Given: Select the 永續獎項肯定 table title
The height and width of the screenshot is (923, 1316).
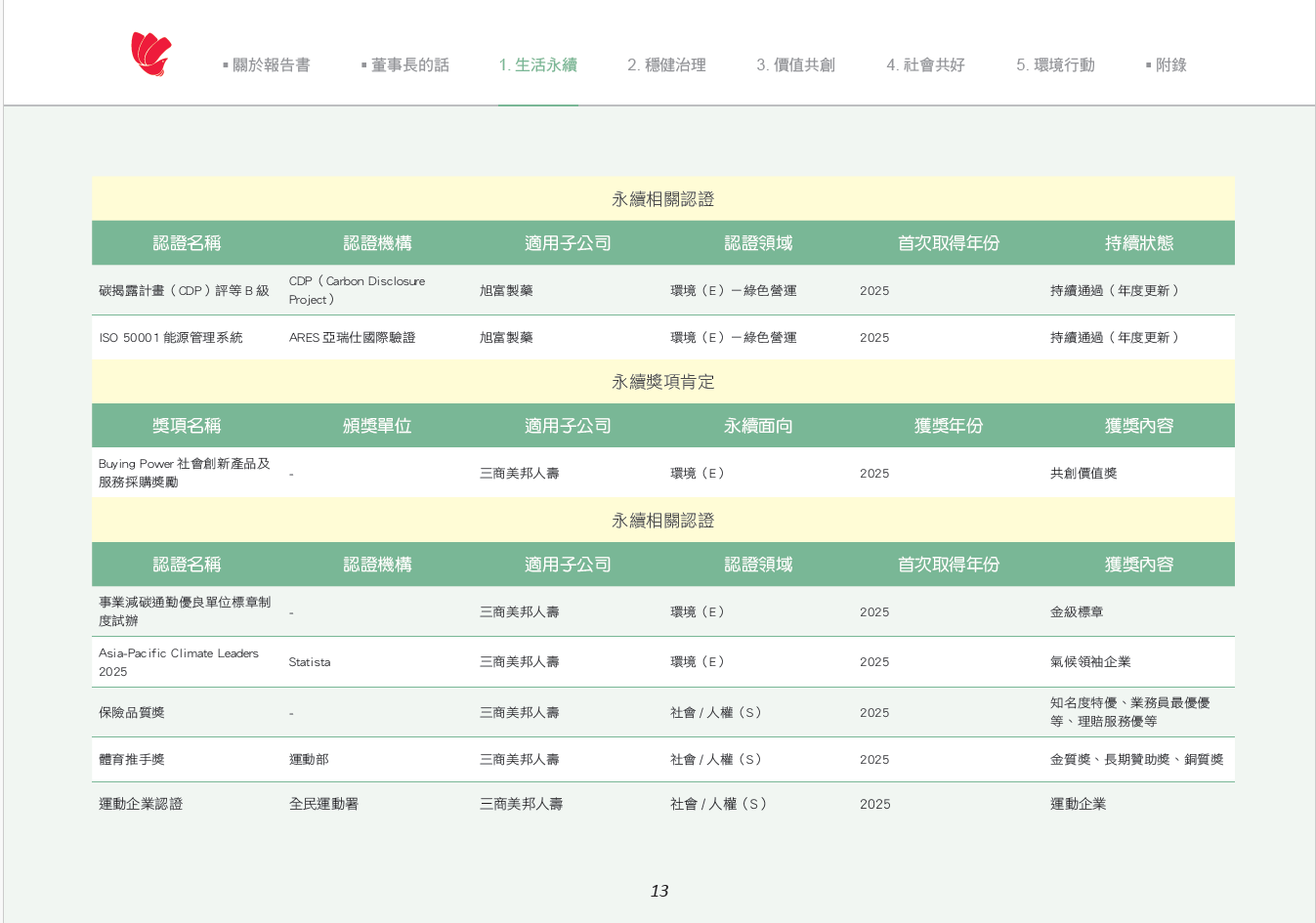Looking at the screenshot, I should [x=663, y=382].
